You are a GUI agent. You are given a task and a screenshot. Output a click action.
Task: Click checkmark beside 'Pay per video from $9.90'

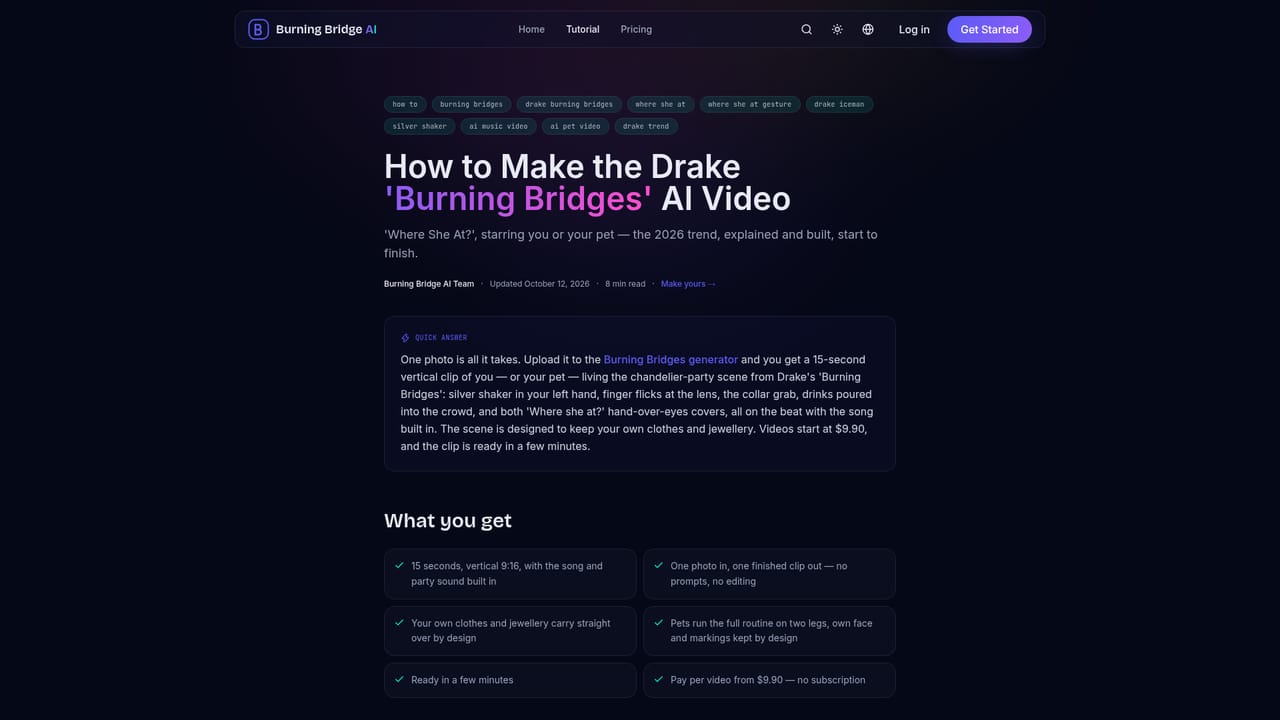click(659, 679)
